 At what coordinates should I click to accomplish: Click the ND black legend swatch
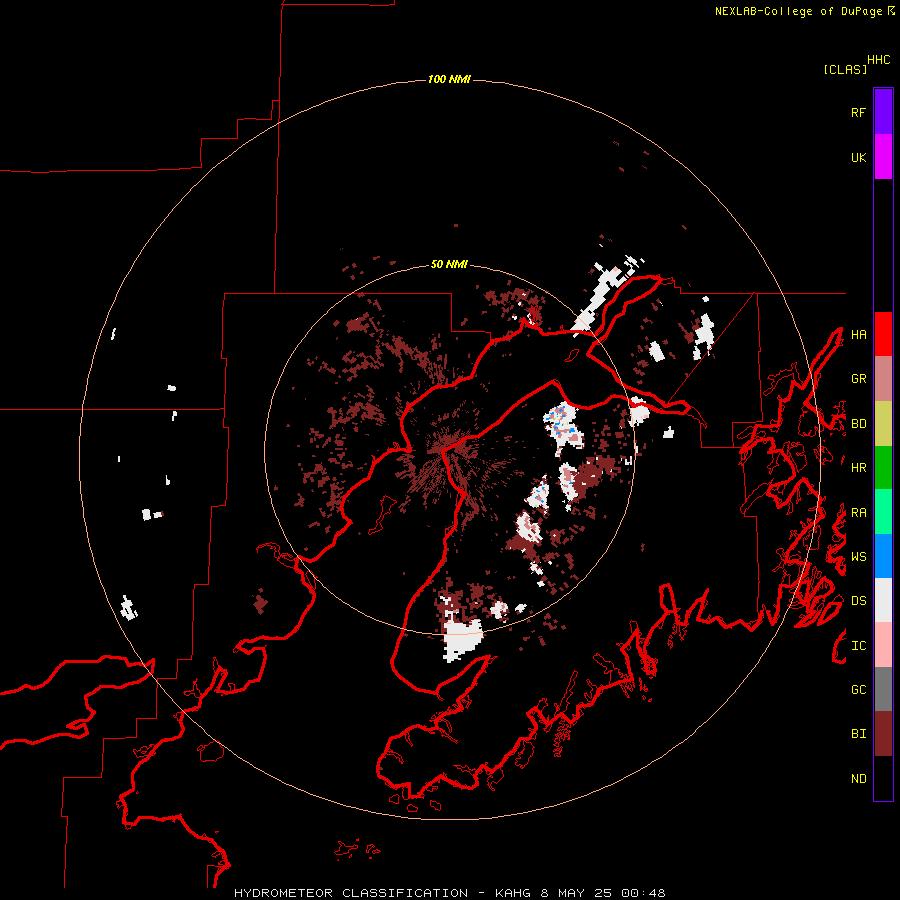click(x=883, y=778)
